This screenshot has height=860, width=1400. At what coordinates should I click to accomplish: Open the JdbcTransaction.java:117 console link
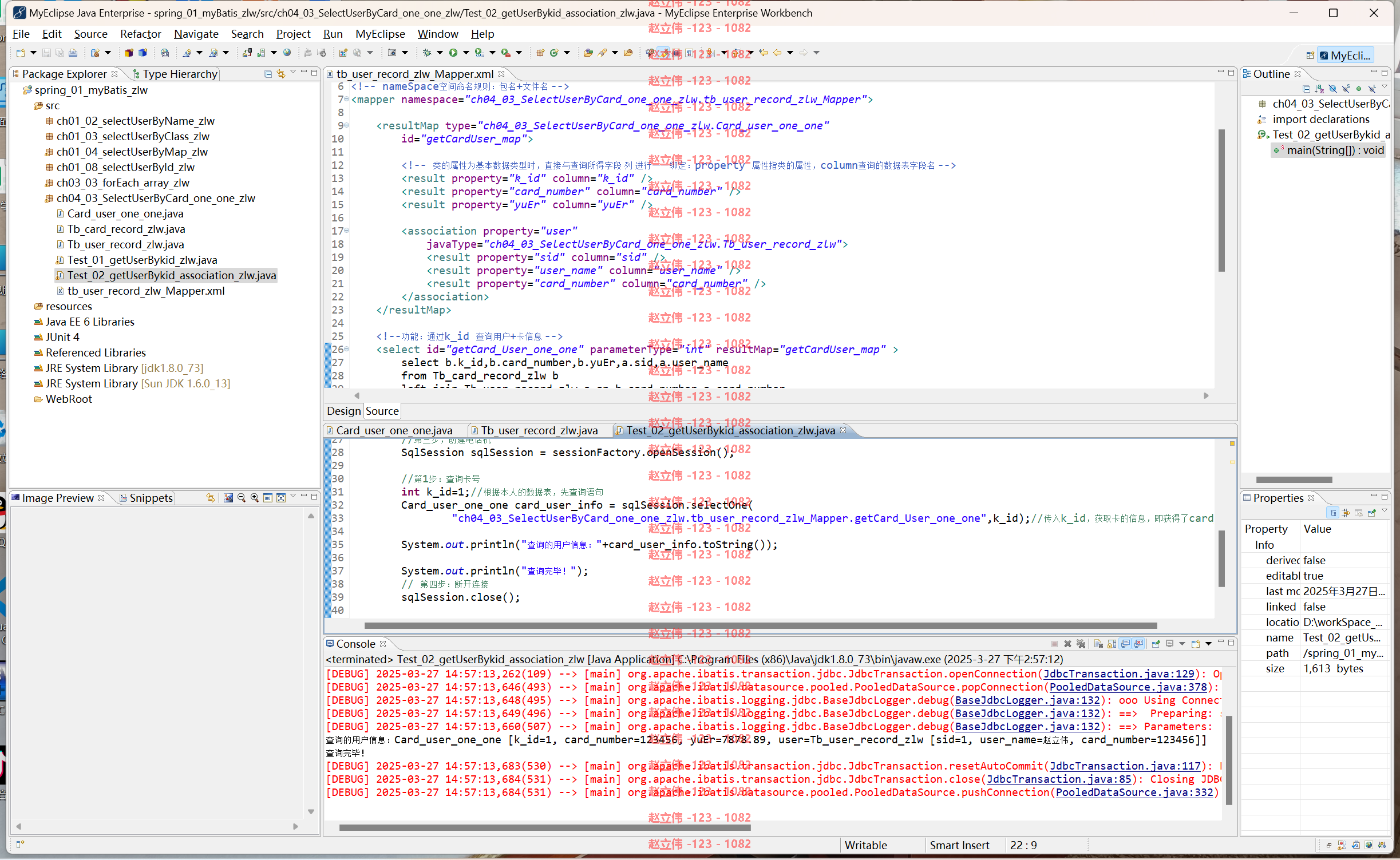click(x=1125, y=766)
